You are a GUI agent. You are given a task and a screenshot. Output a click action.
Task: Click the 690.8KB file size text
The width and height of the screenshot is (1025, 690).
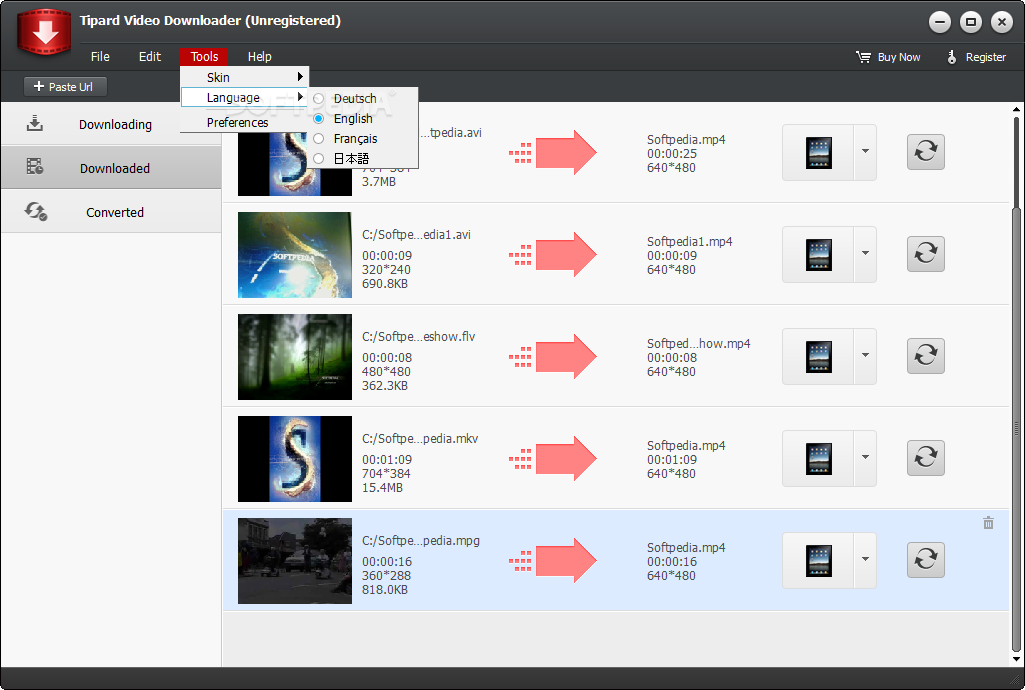pos(385,284)
